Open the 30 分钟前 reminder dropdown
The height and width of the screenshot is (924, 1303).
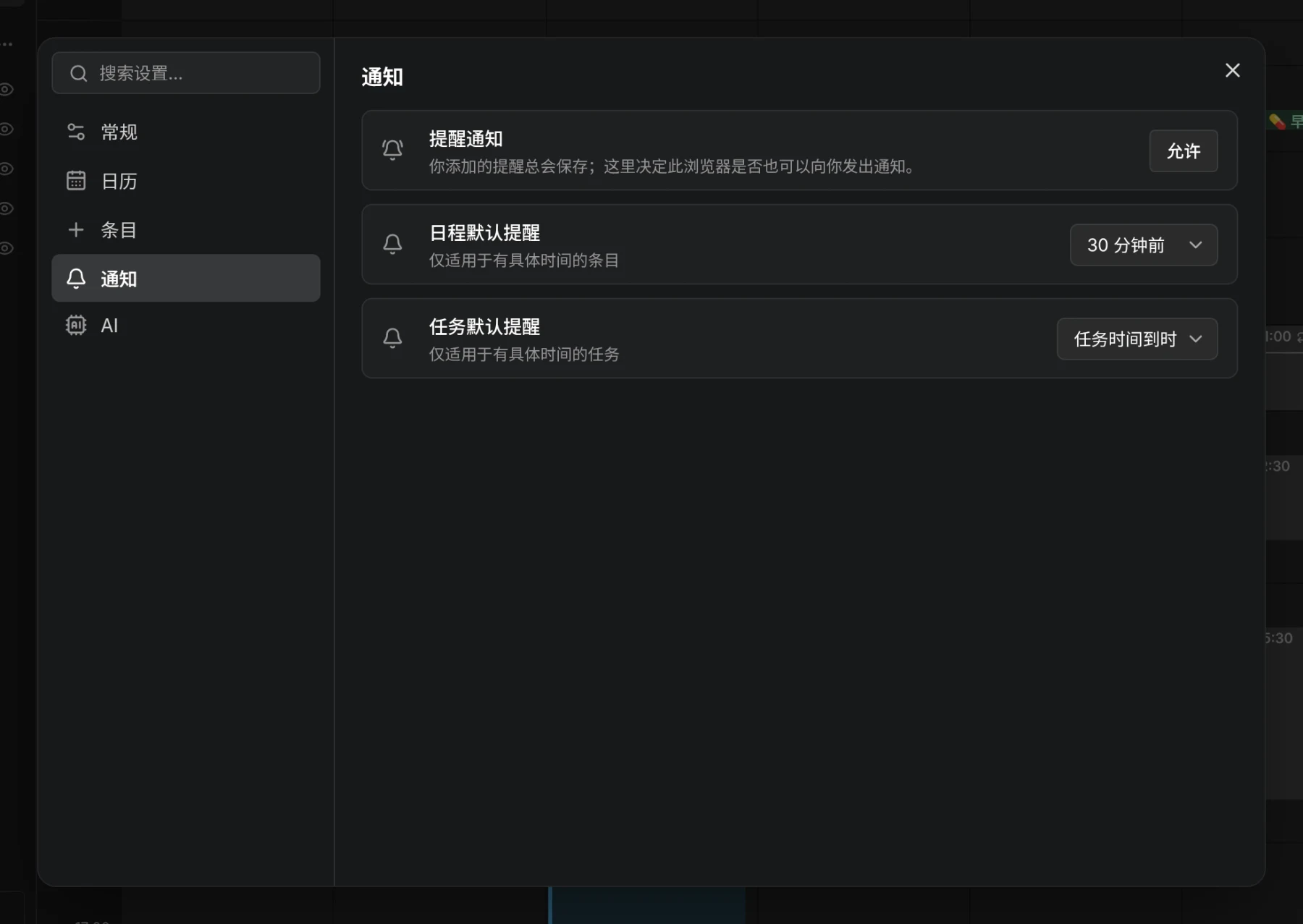pyautogui.click(x=1144, y=245)
